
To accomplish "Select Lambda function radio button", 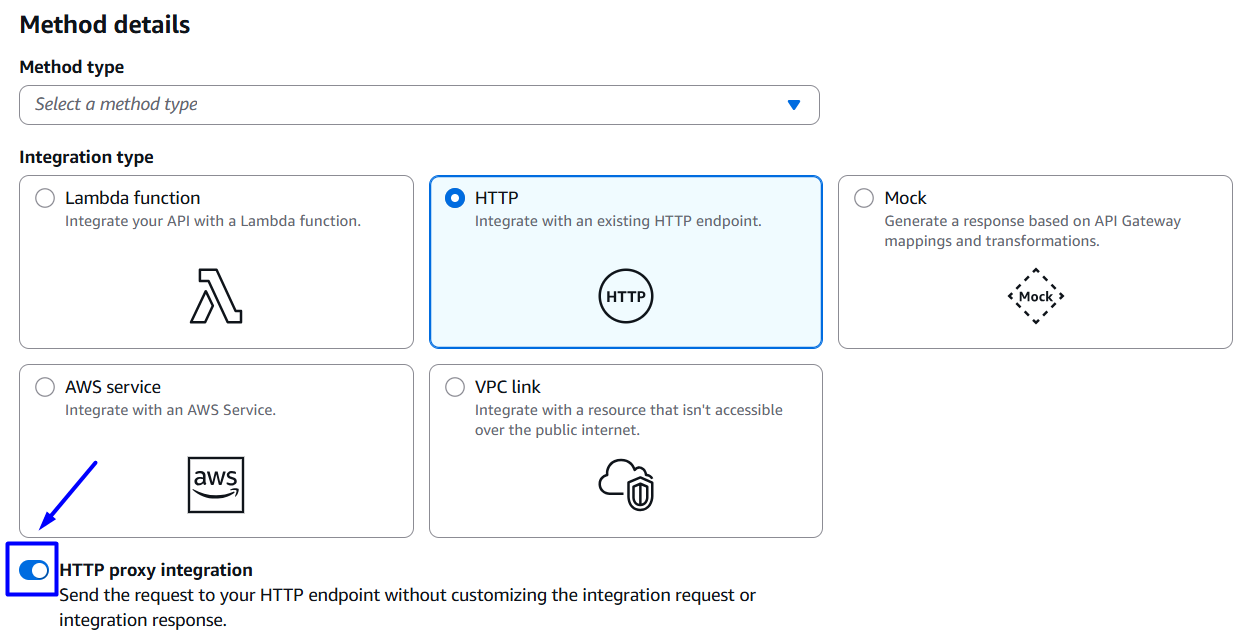I will coord(45,198).
